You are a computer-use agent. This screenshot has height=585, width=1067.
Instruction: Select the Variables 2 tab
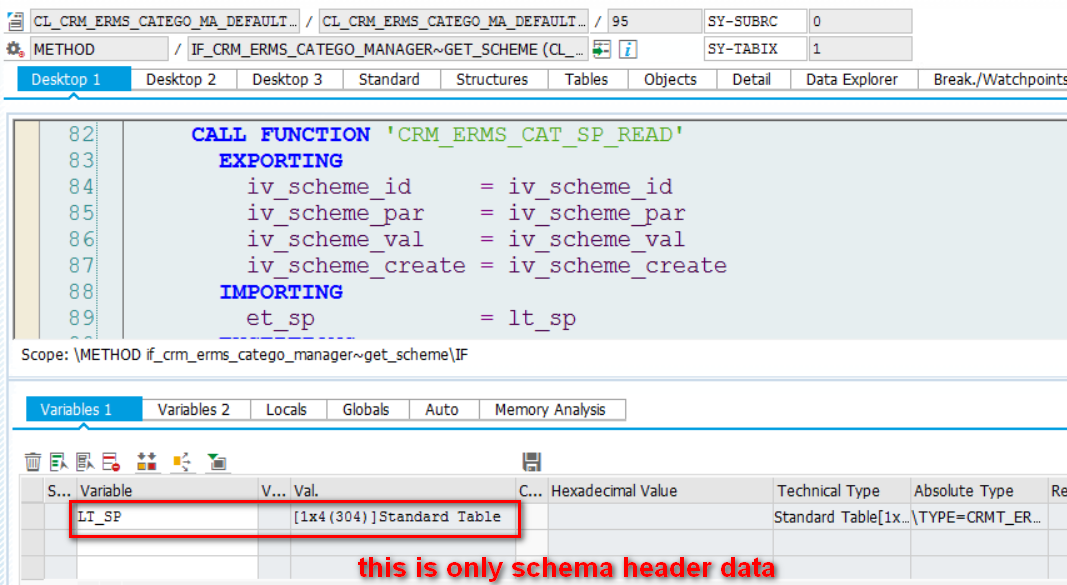coord(194,410)
